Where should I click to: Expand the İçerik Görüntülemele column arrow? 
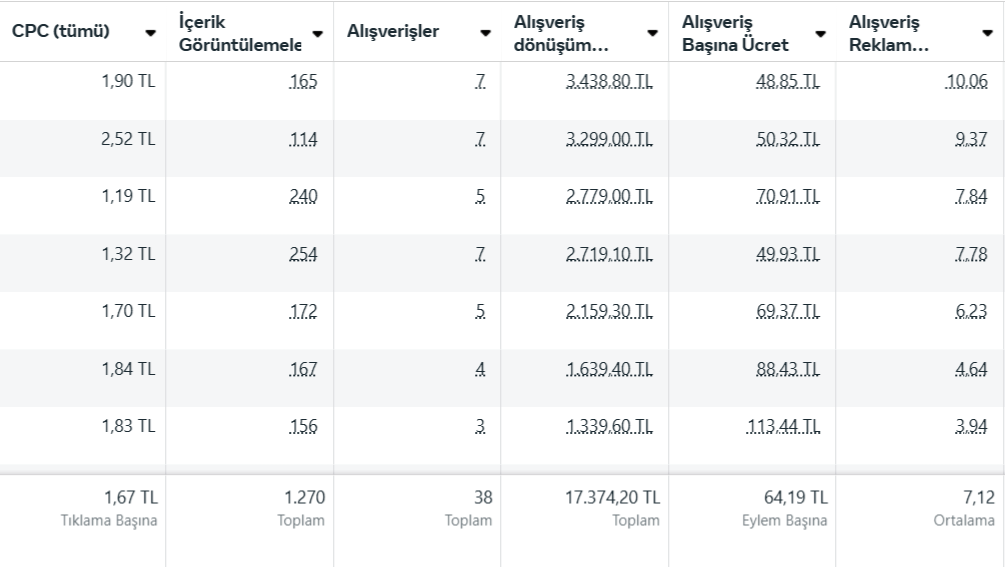click(318, 33)
